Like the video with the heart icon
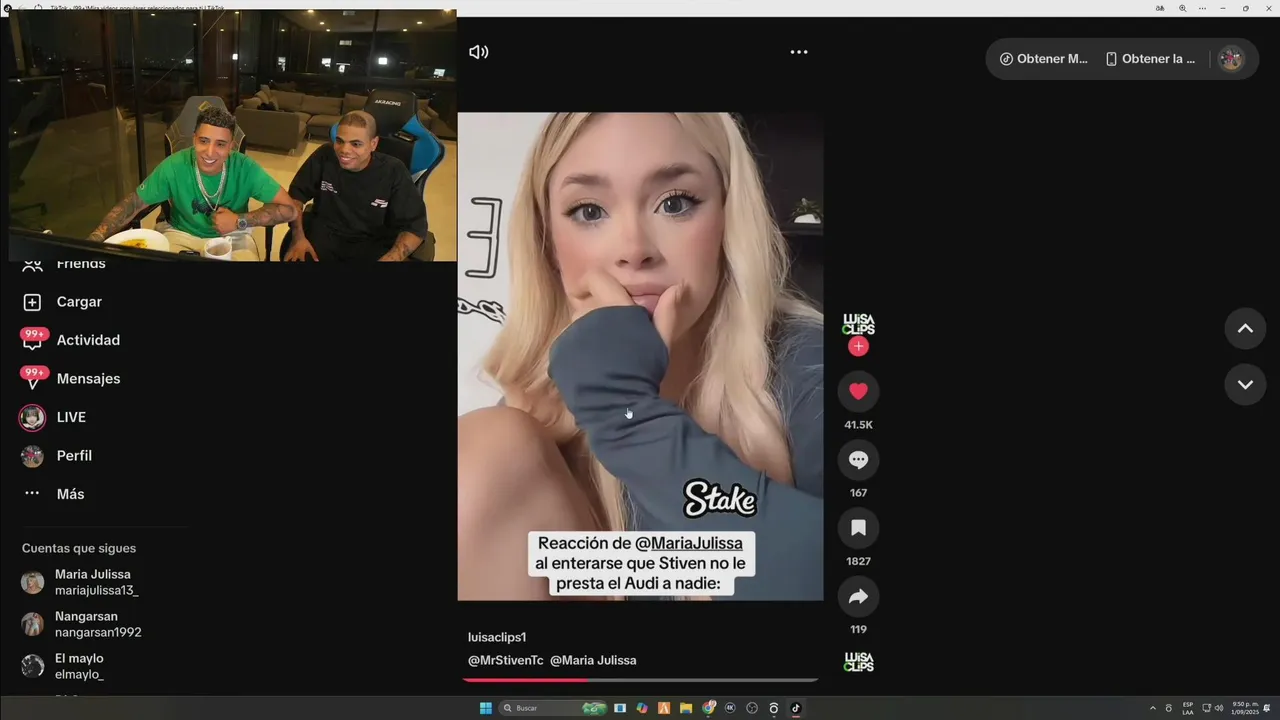The width and height of the screenshot is (1280, 720). (858, 391)
